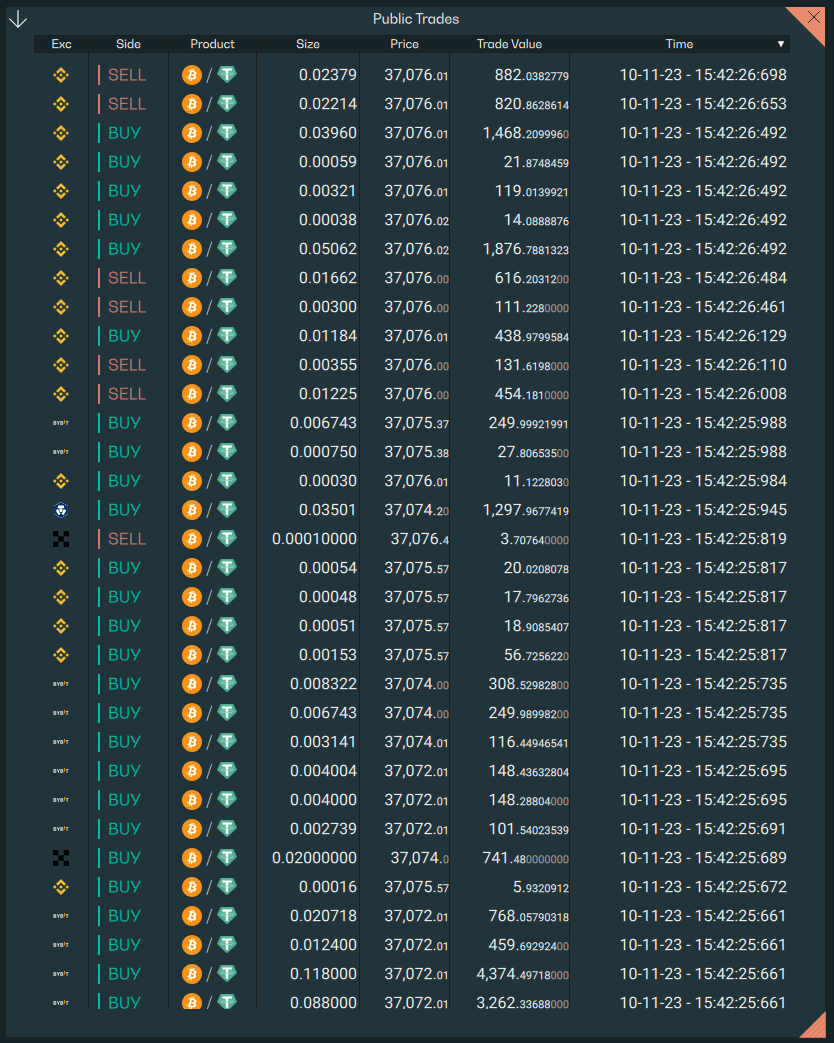Click Binance icon in row with size 0.00016

click(61, 887)
